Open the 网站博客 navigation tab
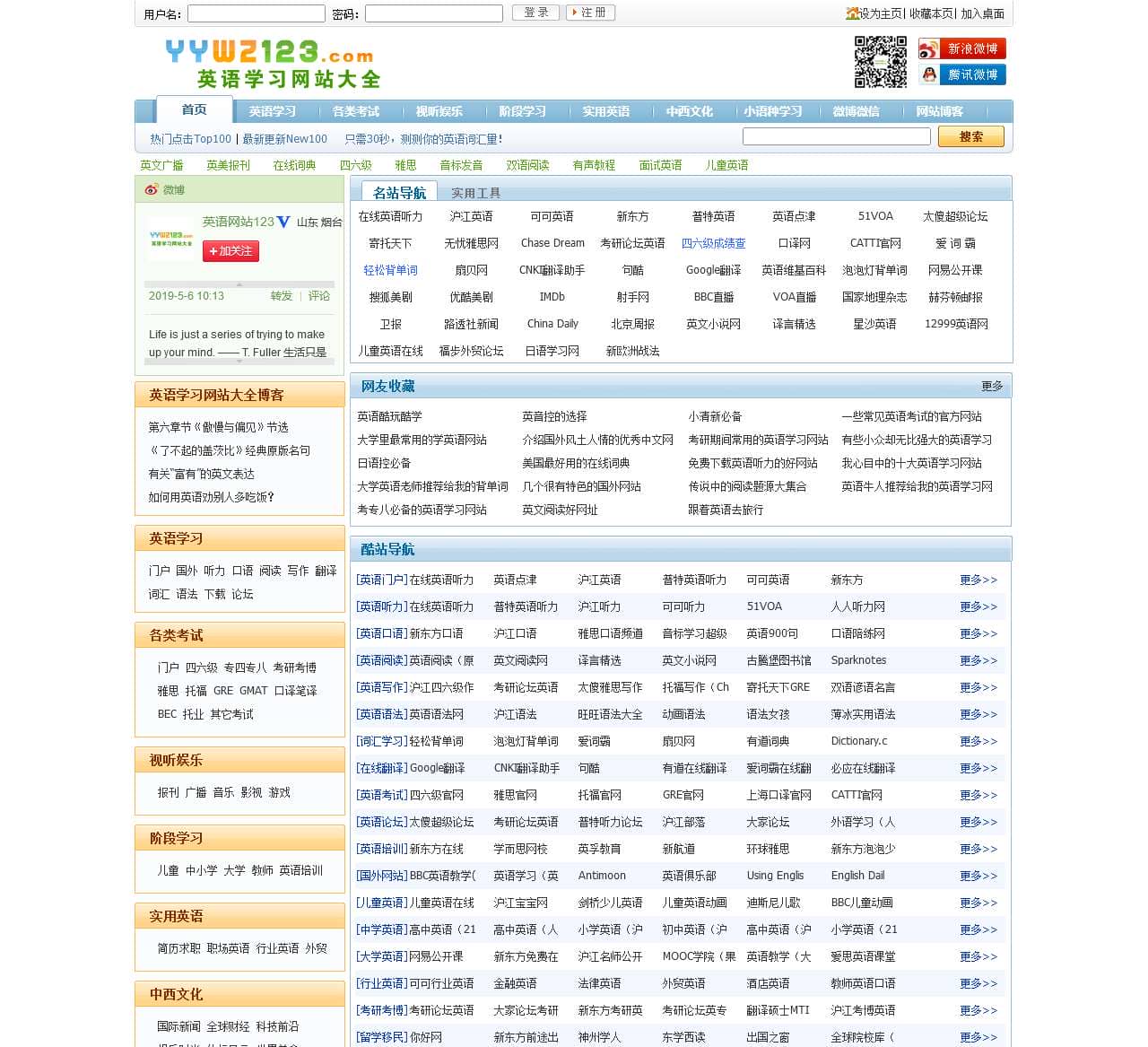This screenshot has width=1148, height=1047. (940, 111)
